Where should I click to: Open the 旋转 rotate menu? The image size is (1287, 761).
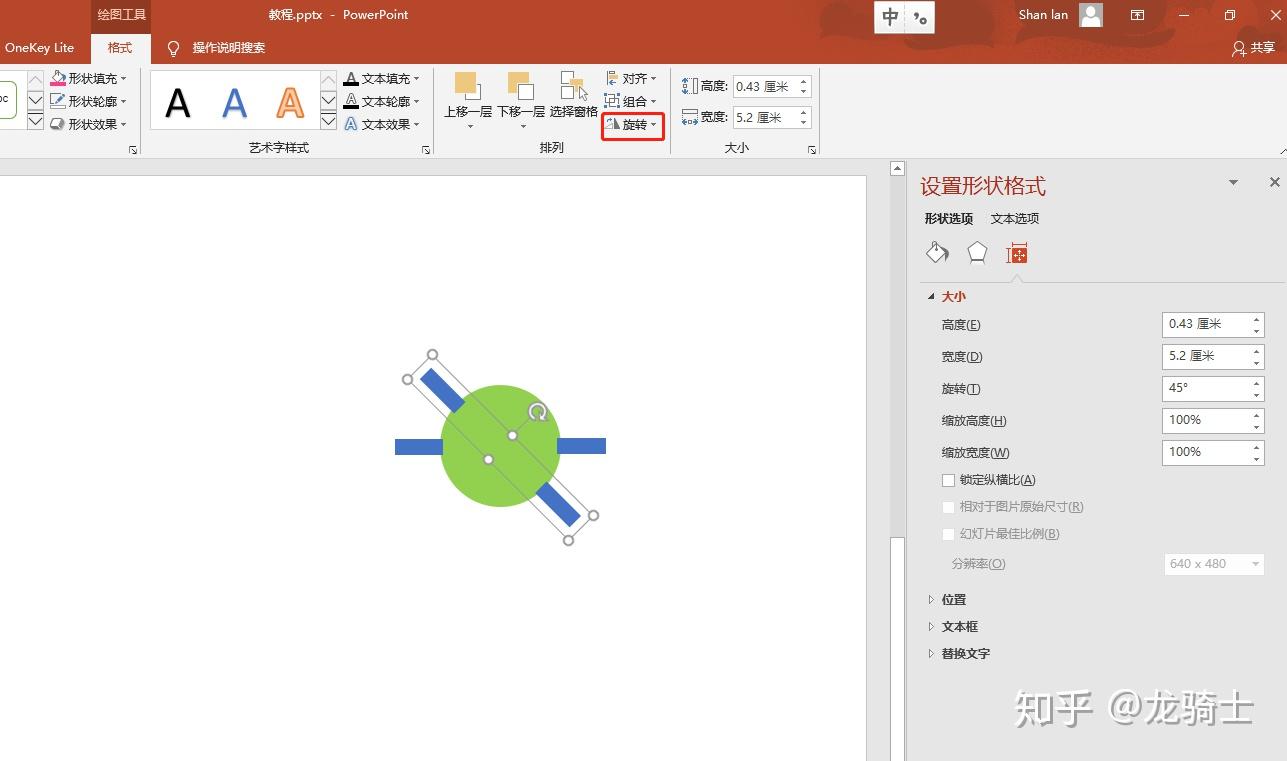[x=631, y=124]
